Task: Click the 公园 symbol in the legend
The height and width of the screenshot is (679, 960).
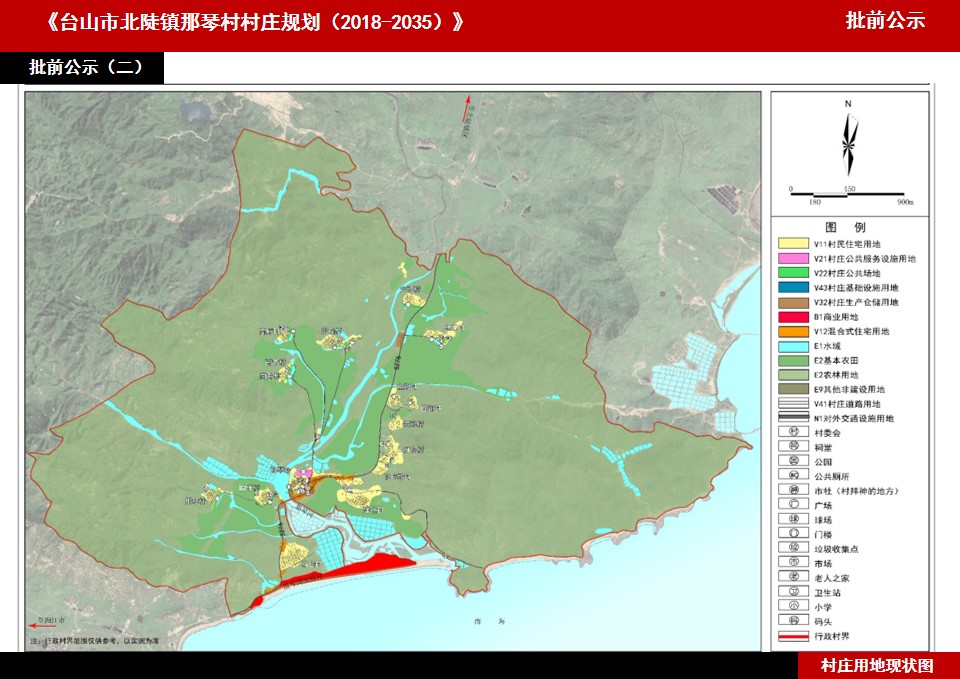Action: (x=793, y=461)
